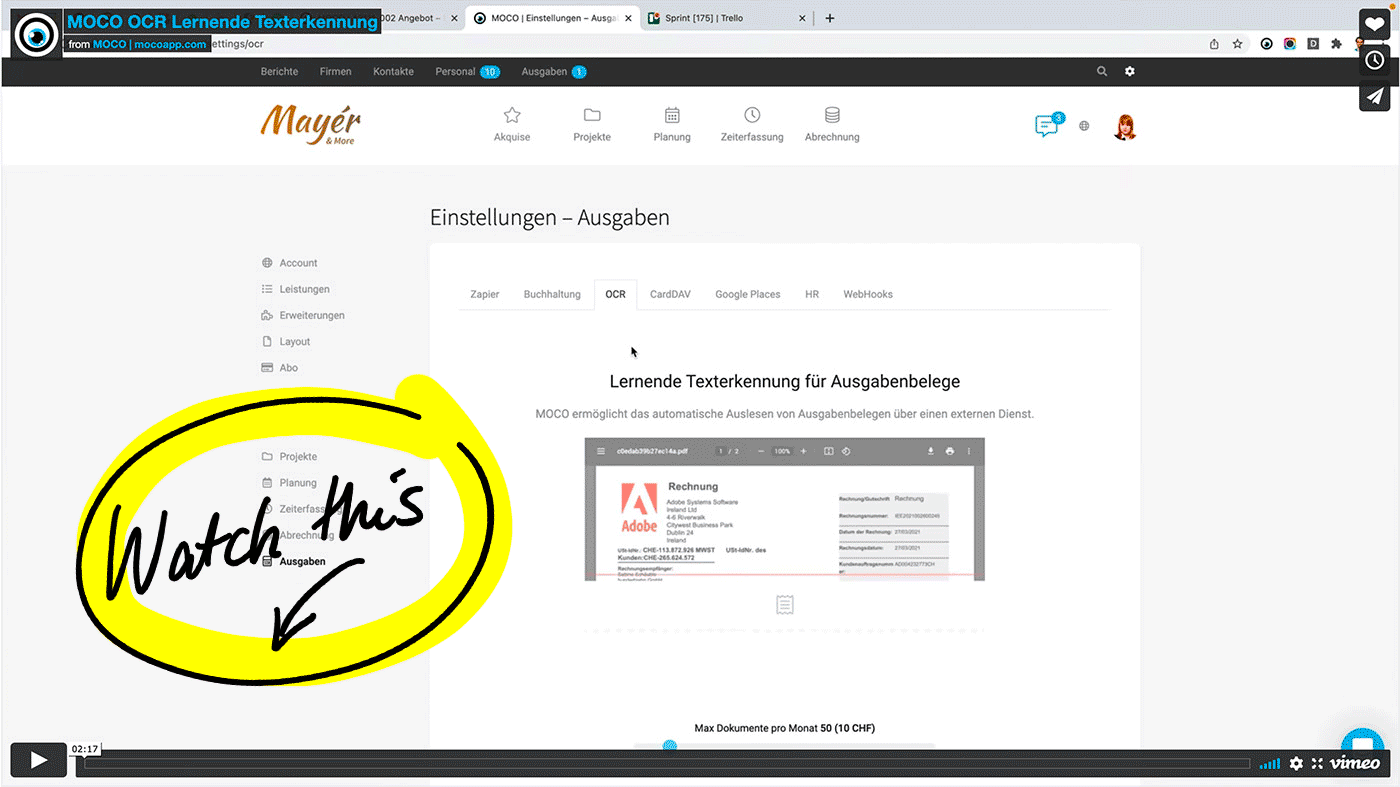This screenshot has height=787, width=1400.
Task: Click the browser share page icon
Action: pyautogui.click(x=1214, y=44)
